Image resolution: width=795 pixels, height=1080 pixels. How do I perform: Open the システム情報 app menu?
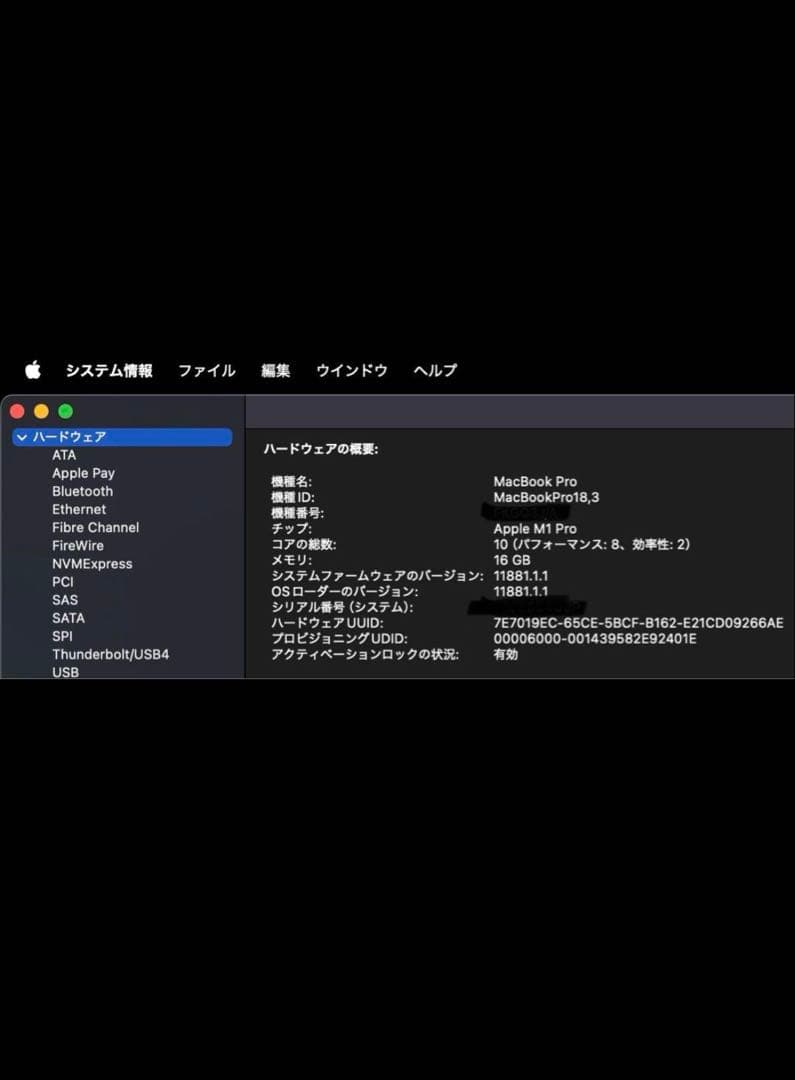click(109, 371)
